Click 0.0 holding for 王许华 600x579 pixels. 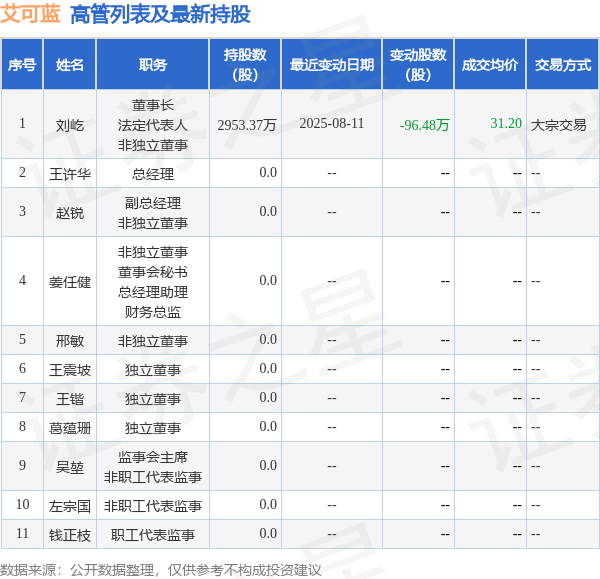pos(268,172)
